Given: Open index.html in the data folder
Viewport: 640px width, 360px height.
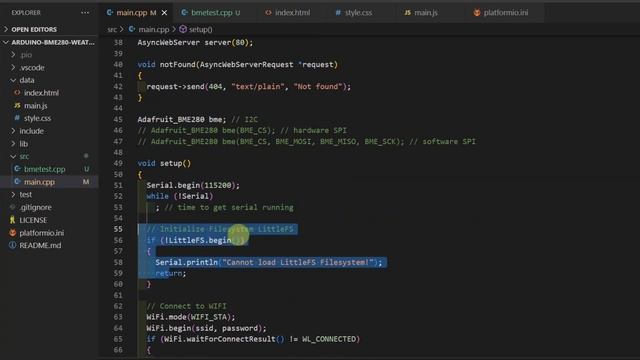Looking at the screenshot, I should [41, 93].
